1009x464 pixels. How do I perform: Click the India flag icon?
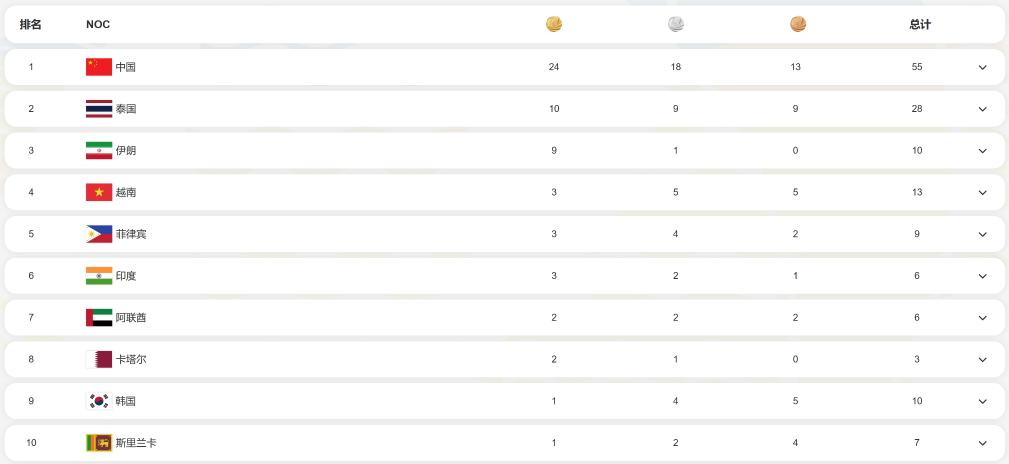click(x=99, y=276)
